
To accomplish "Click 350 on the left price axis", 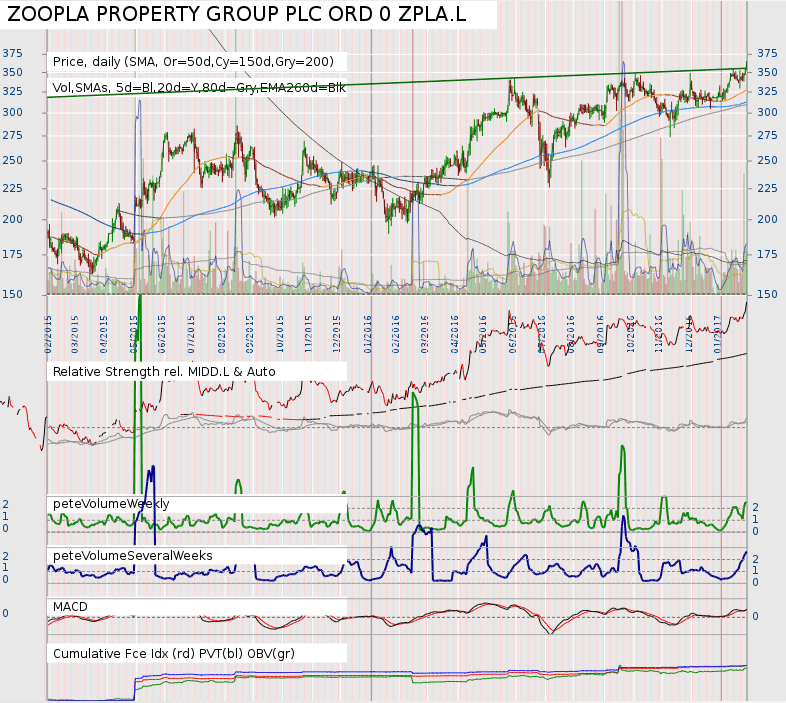I will 13,72.
